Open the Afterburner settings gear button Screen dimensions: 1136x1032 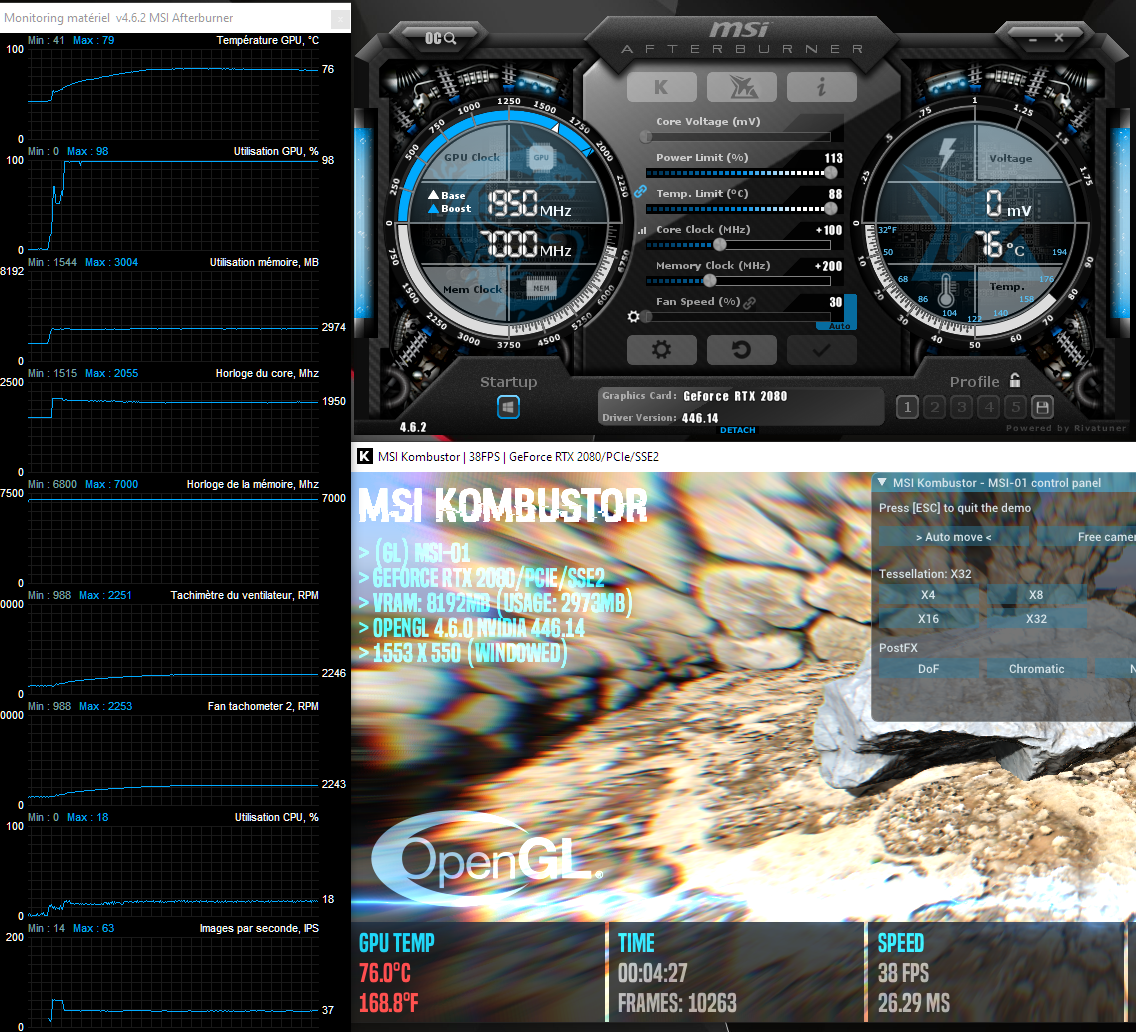(x=661, y=350)
